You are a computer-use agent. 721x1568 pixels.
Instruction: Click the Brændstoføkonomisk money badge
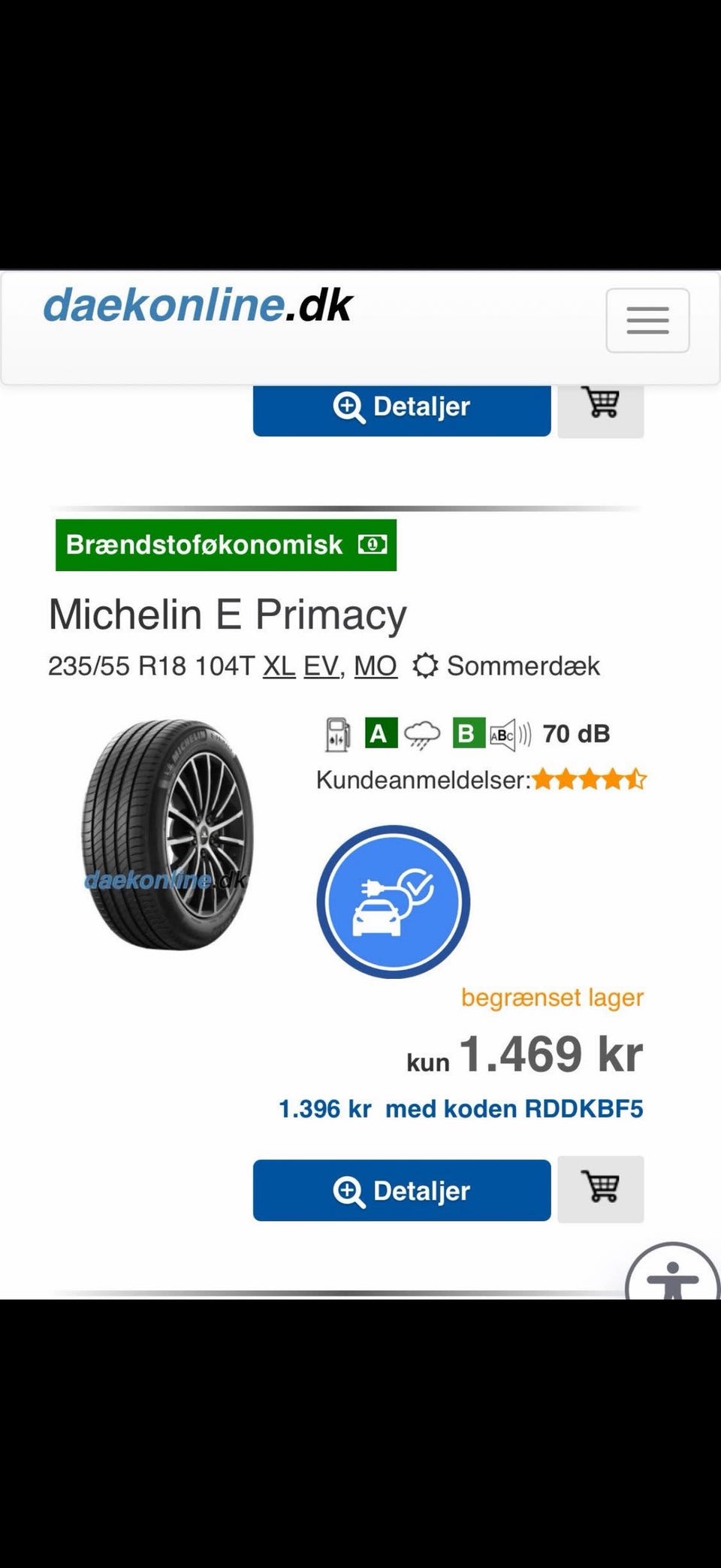[225, 545]
